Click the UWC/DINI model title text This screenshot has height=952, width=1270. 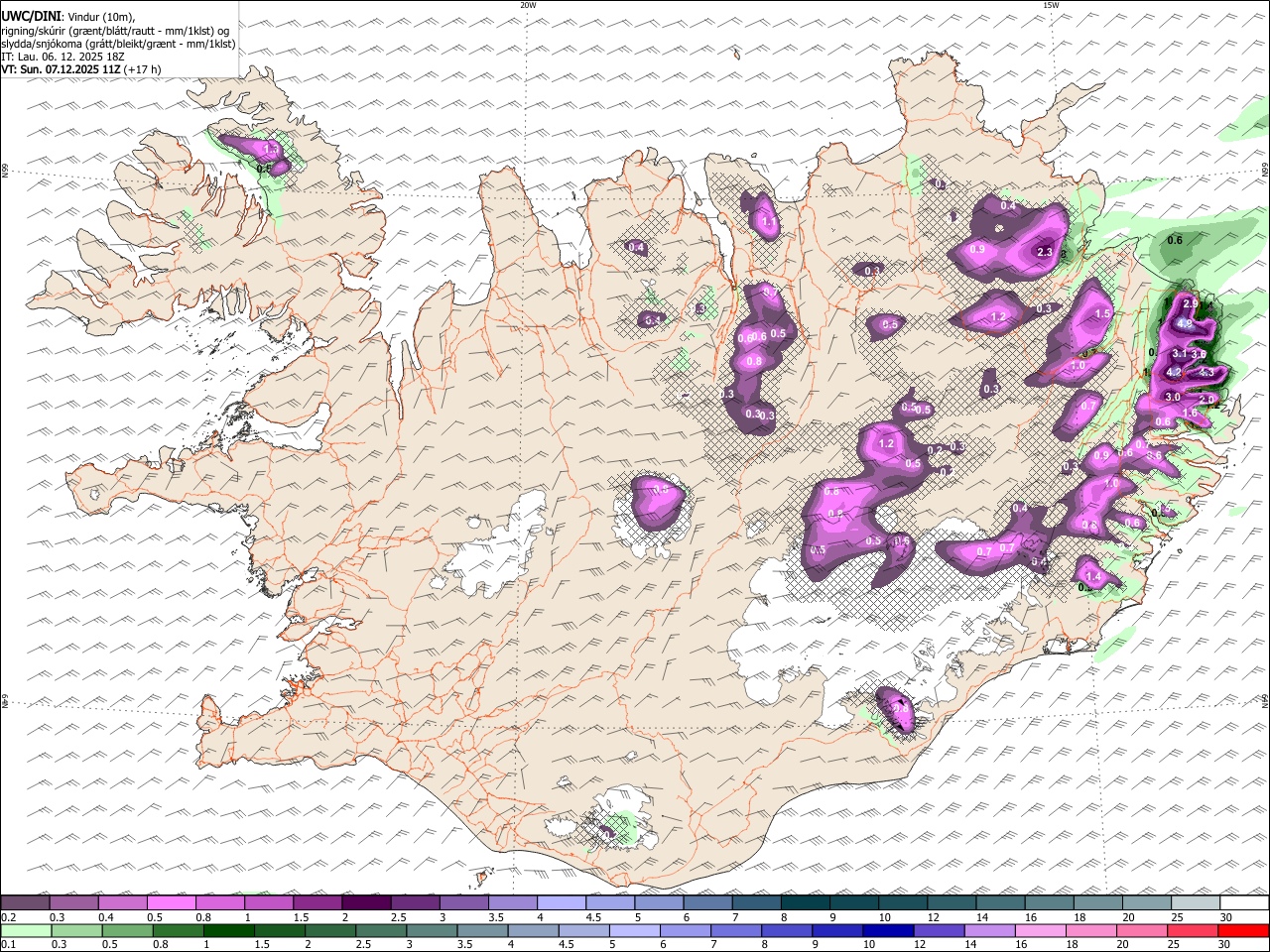click(30, 17)
